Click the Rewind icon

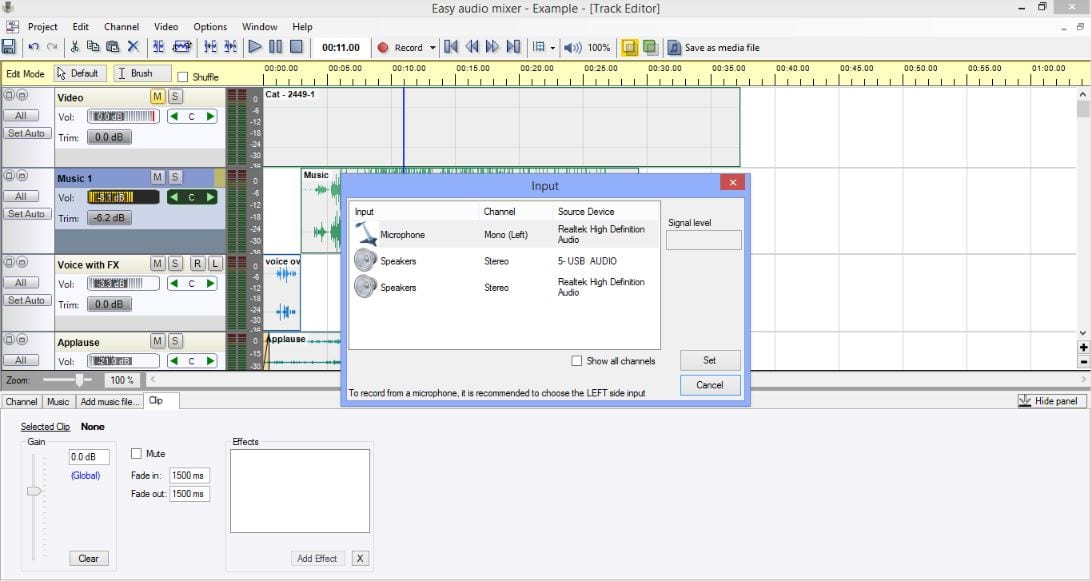click(472, 47)
